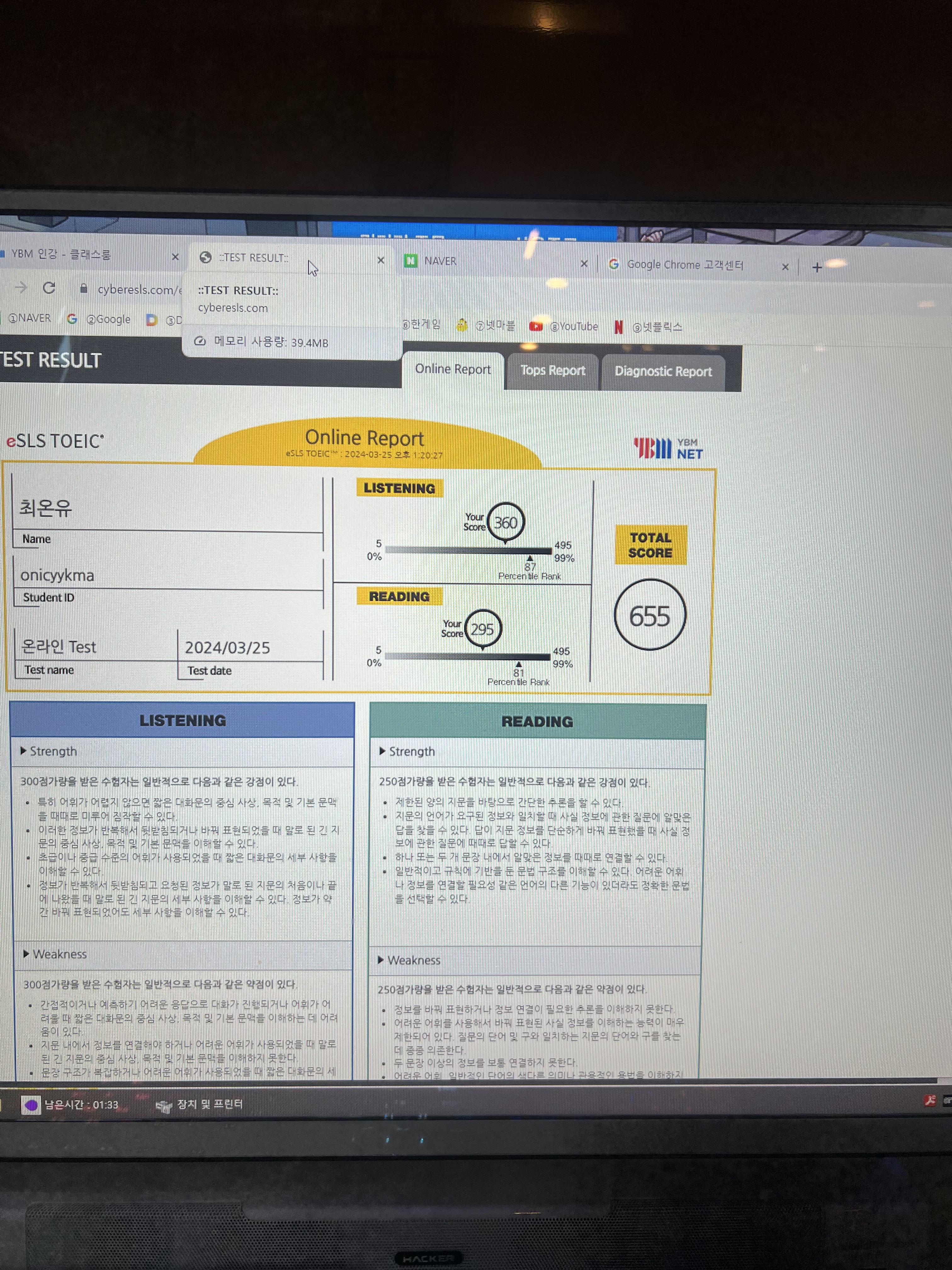Click the memory usage gauge icon
952x1270 pixels.
click(x=200, y=341)
